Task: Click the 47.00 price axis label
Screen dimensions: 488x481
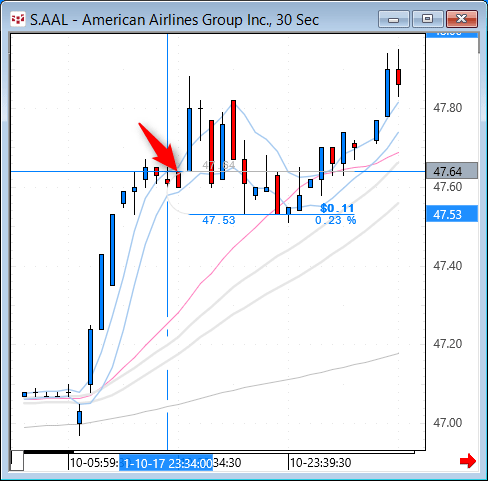Action: click(447, 423)
